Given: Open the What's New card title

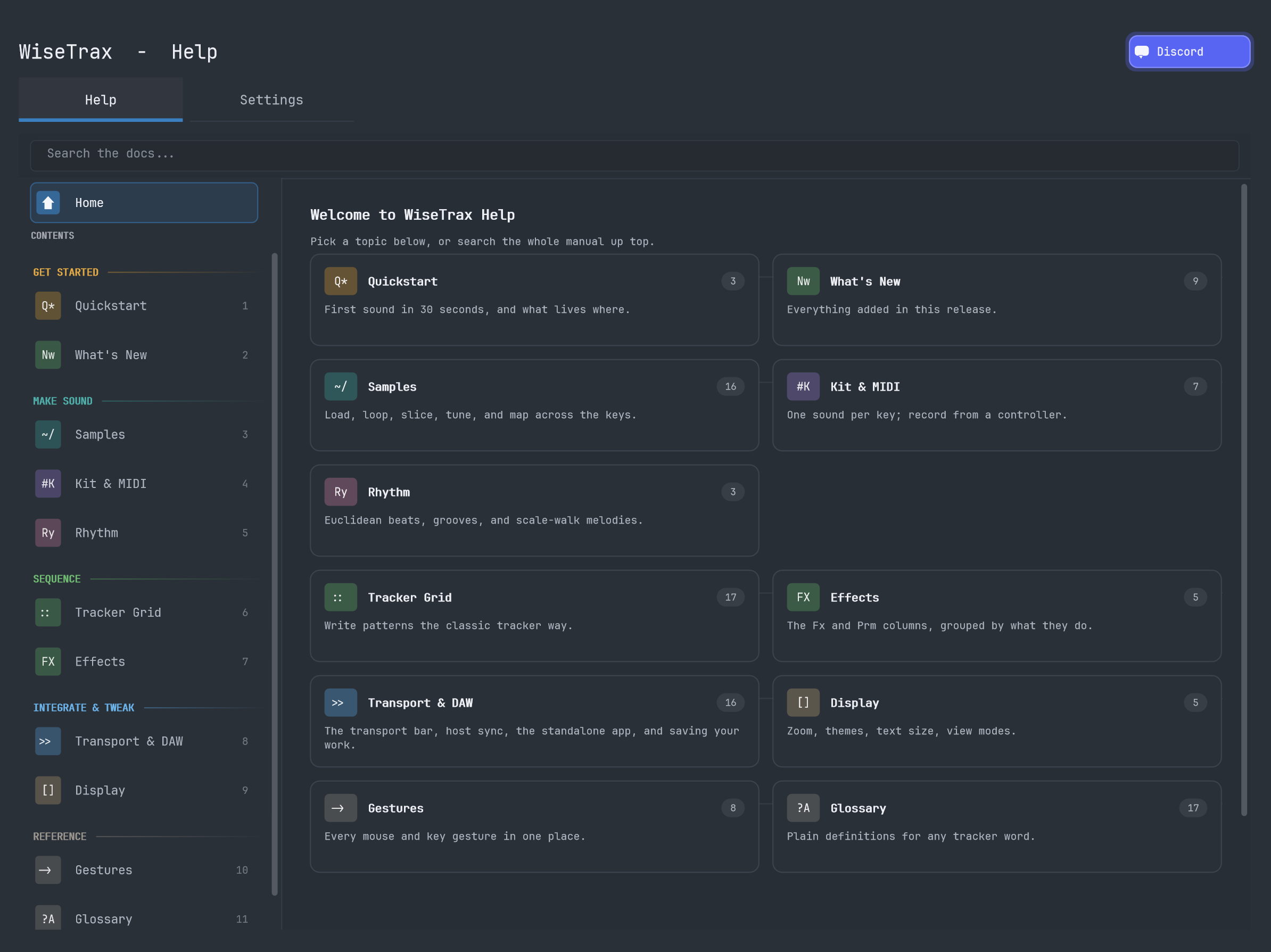Looking at the screenshot, I should coord(865,282).
